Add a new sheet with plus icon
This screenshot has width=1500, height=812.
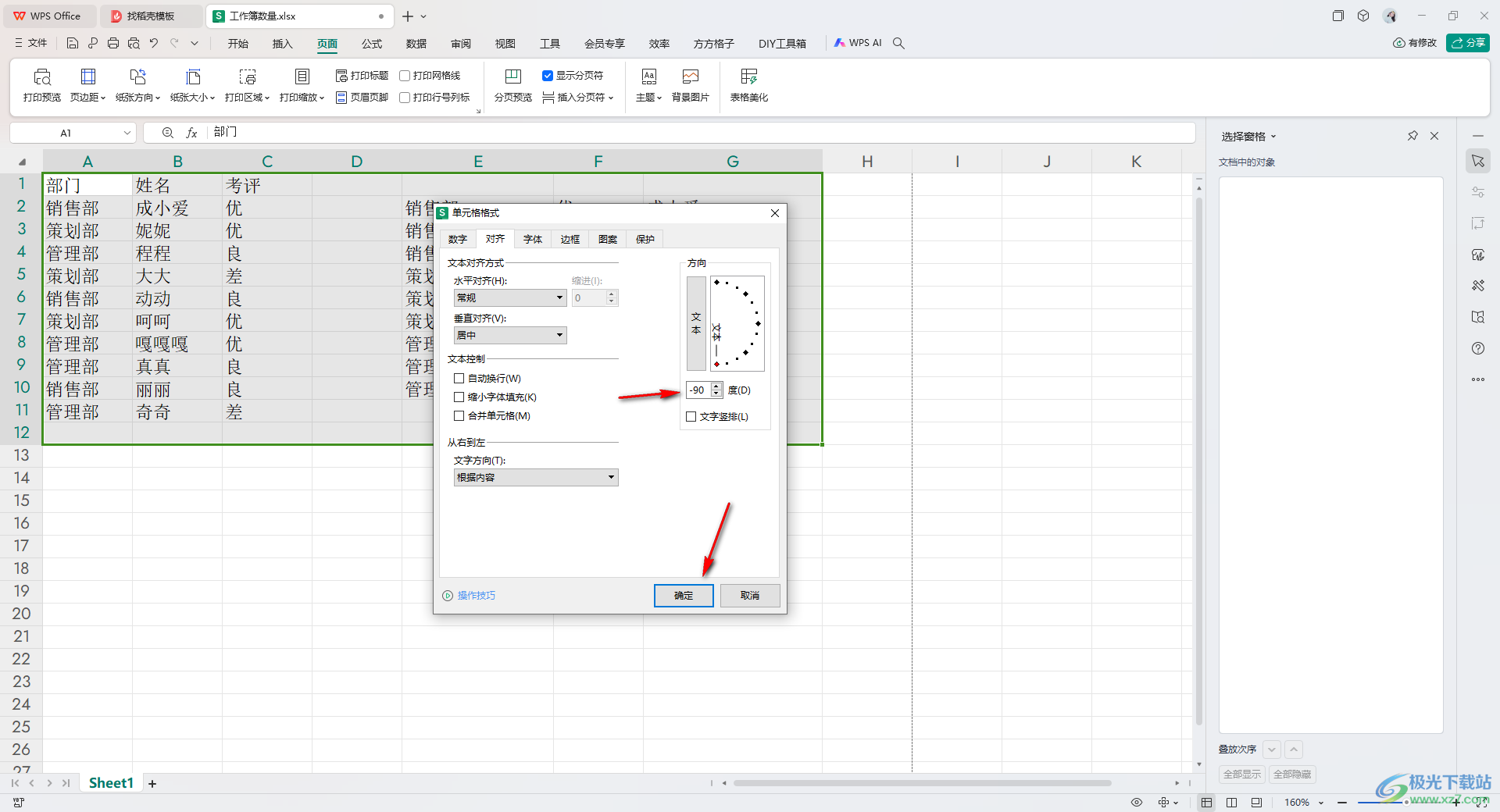point(152,784)
